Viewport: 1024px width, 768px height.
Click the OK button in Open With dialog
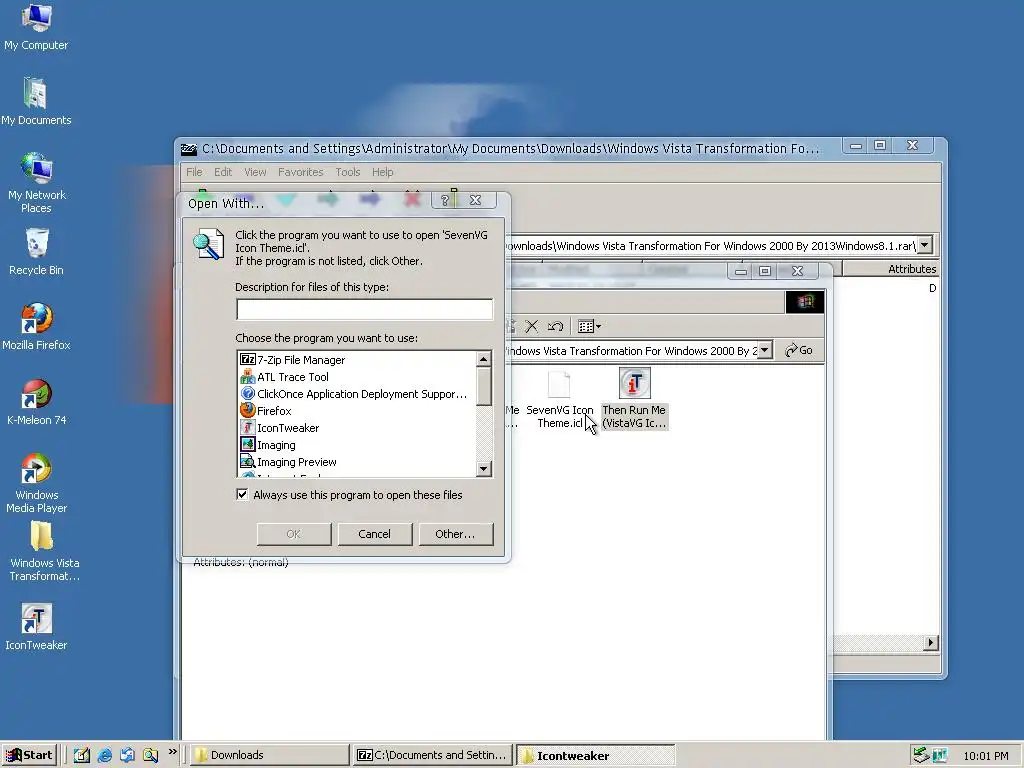pos(294,534)
